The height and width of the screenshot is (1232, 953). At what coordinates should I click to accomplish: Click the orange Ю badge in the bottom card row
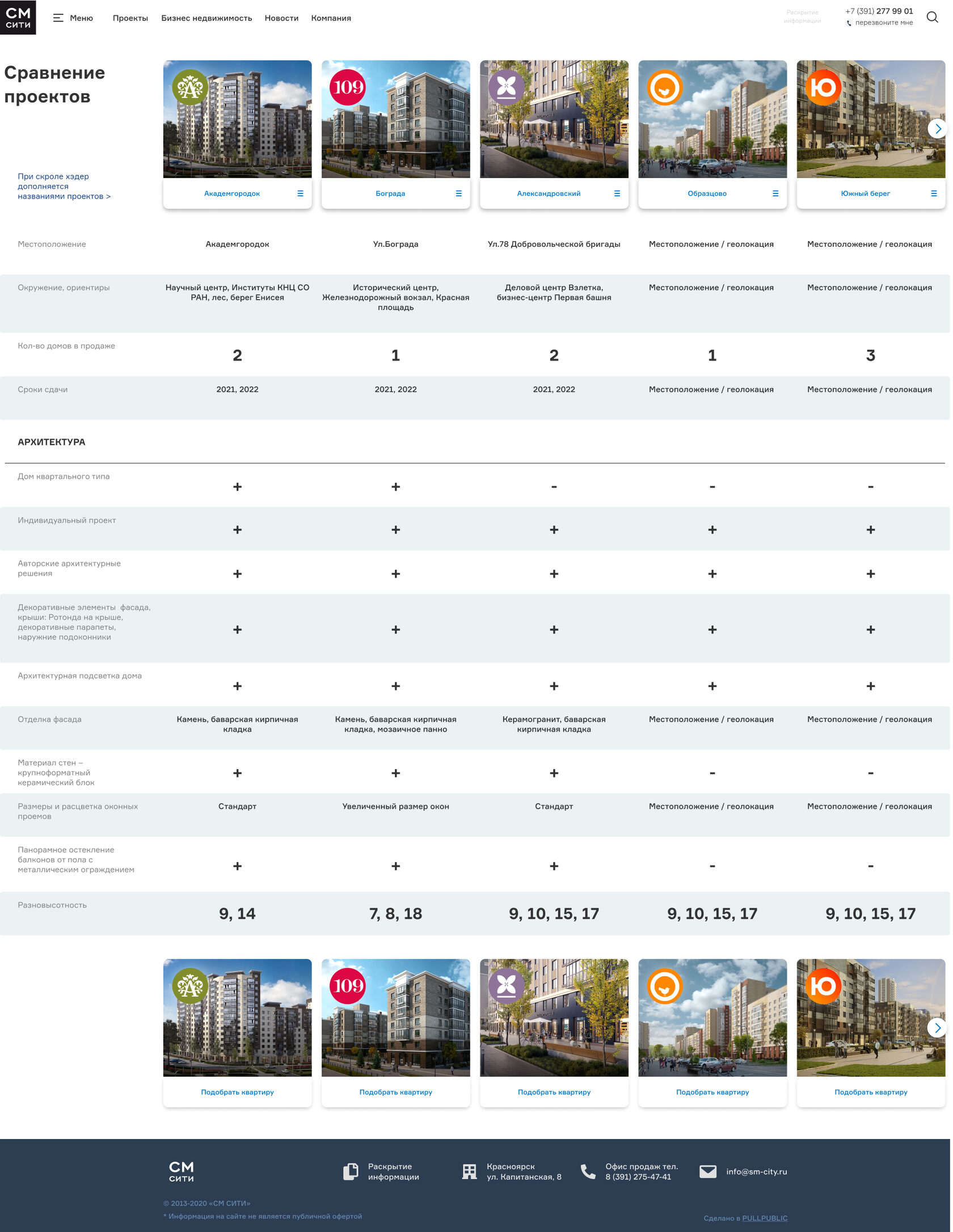[823, 986]
